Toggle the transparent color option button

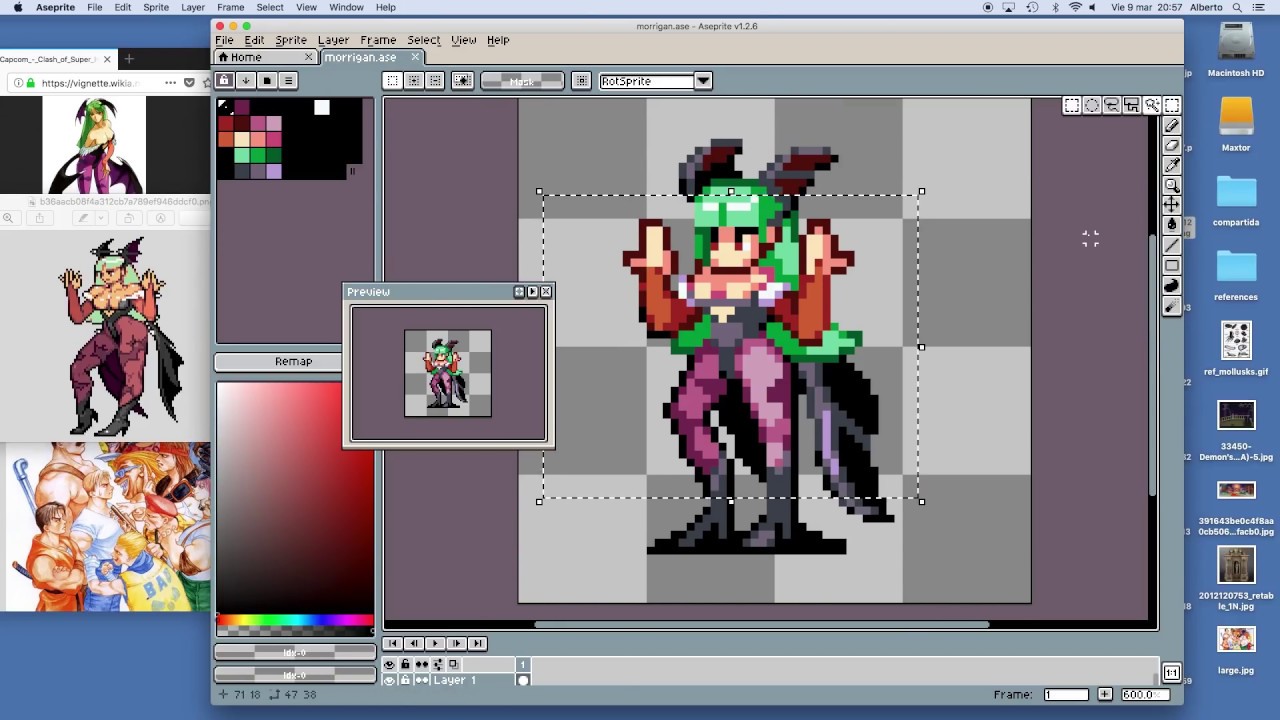[462, 81]
